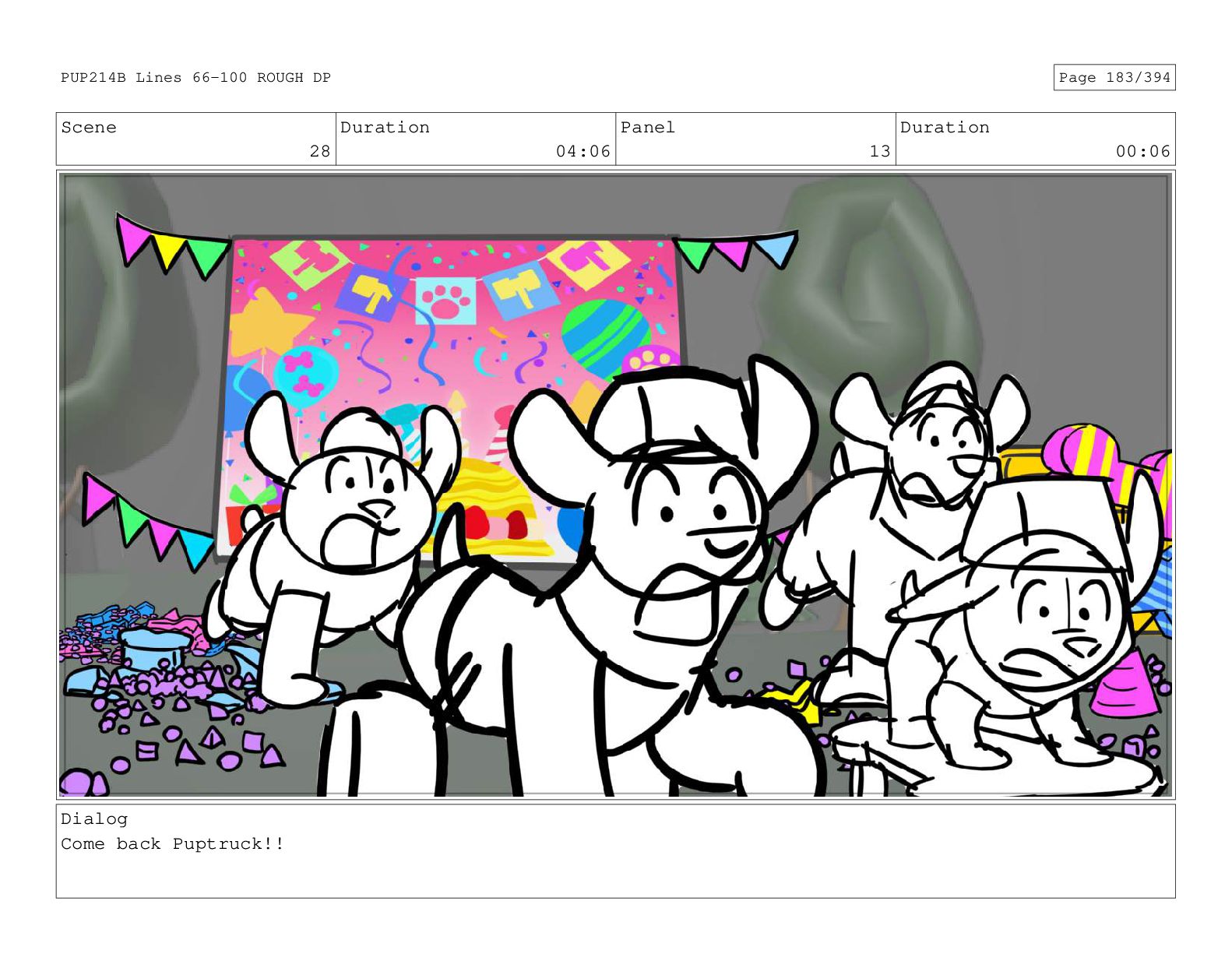Click the header text 'PUP214B Lines 66-100 ROUGH DP'
The height and width of the screenshot is (954, 1232).
(x=195, y=77)
